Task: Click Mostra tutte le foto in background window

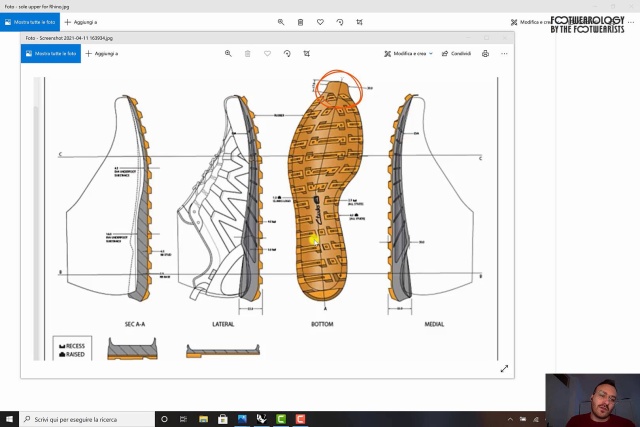Action: pos(30,21)
